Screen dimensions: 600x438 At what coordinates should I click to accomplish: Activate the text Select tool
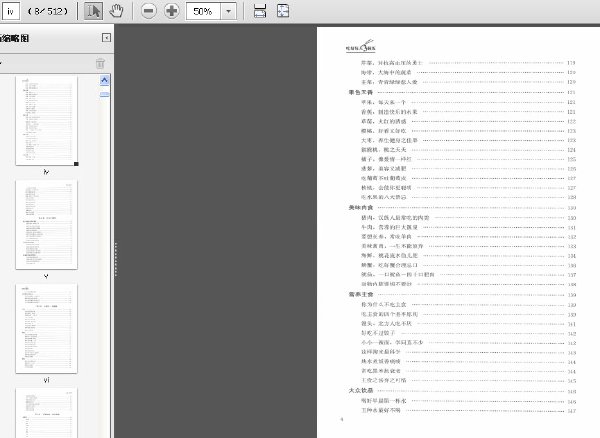[x=93, y=11]
